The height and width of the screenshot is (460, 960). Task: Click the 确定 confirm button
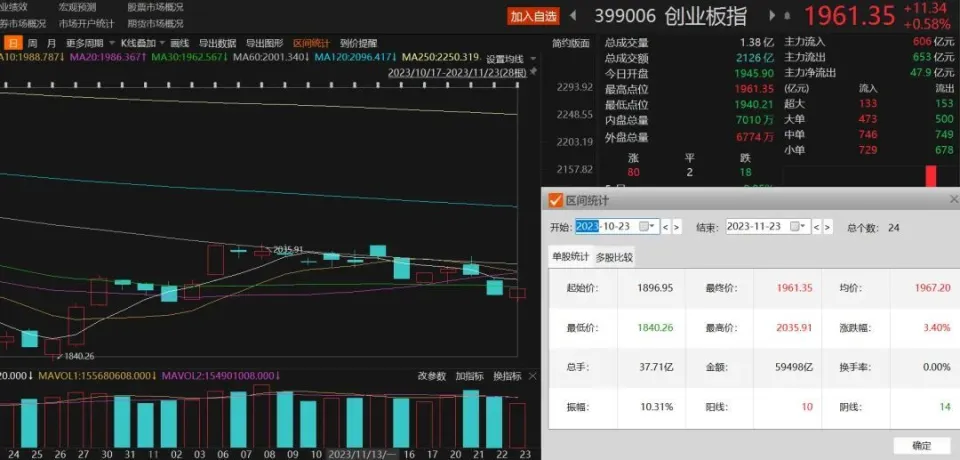[921, 445]
